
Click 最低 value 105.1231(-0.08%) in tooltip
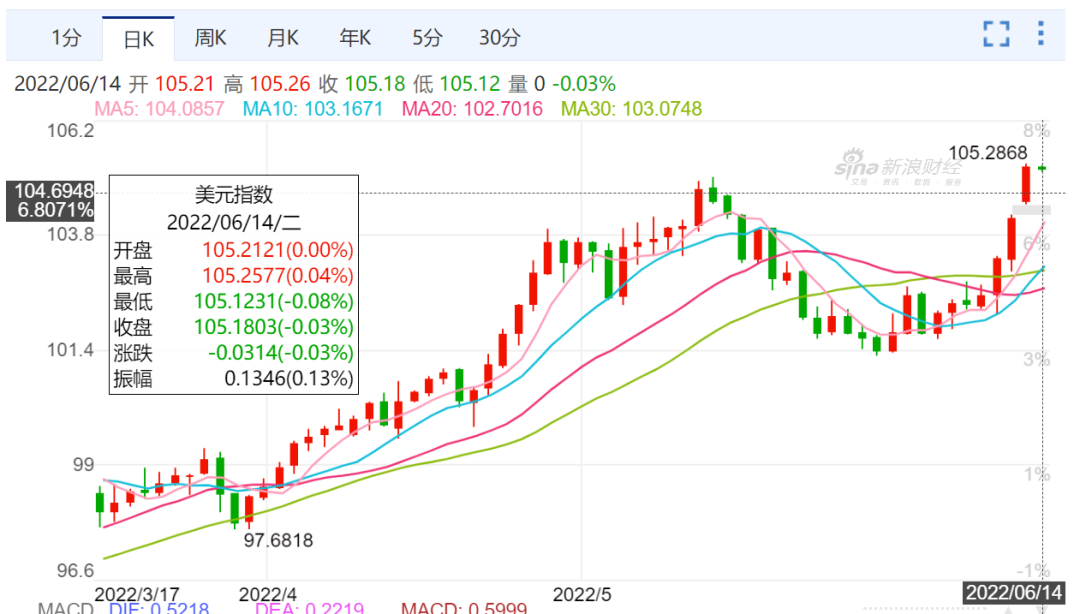click(273, 301)
